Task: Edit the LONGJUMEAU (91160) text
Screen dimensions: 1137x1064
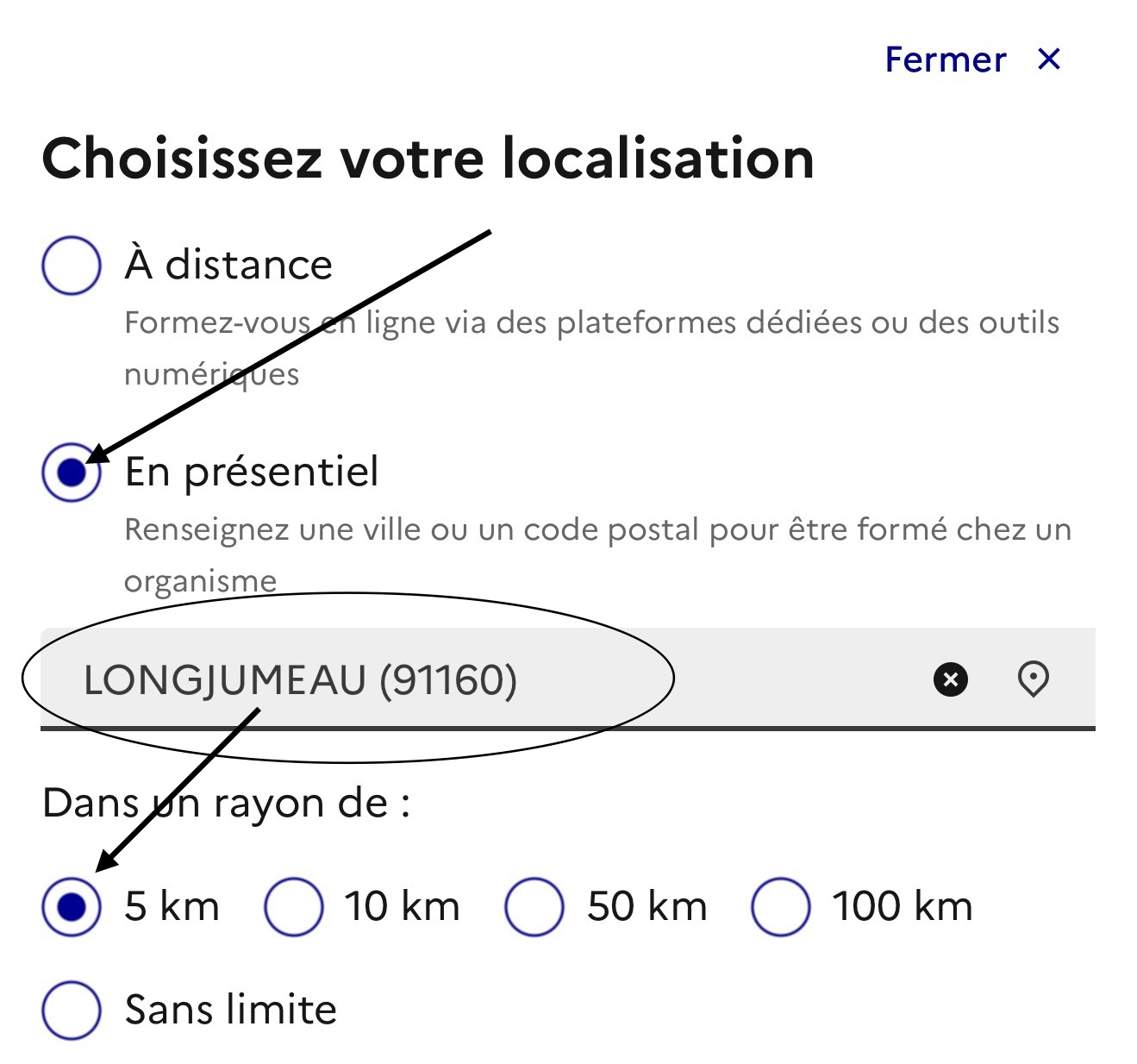Action: pos(302,680)
